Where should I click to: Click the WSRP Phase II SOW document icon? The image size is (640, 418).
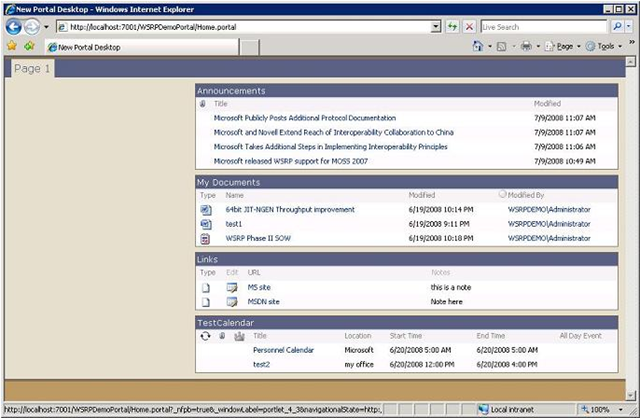pyautogui.click(x=205, y=239)
